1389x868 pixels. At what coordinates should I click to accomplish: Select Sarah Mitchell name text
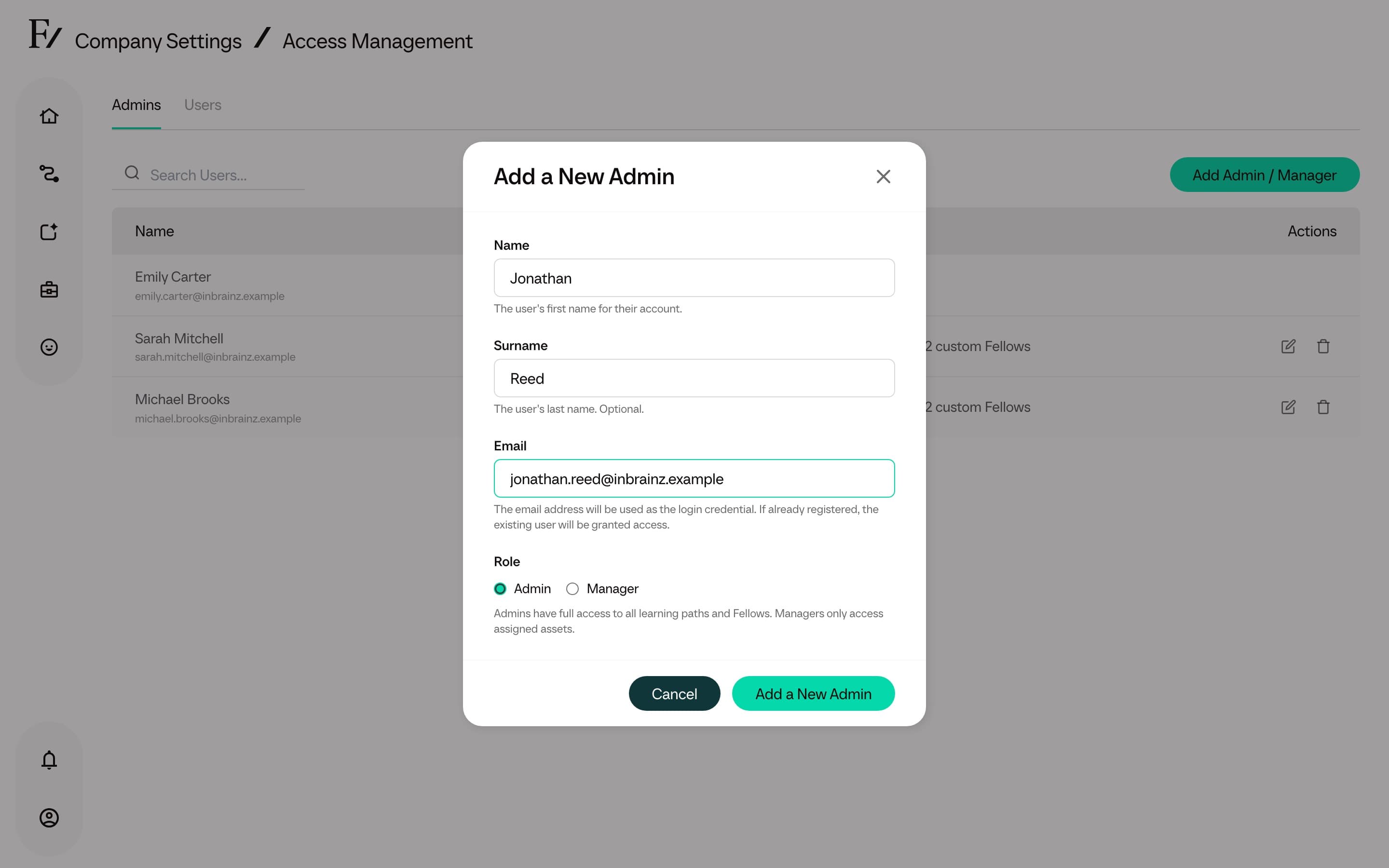click(179, 338)
